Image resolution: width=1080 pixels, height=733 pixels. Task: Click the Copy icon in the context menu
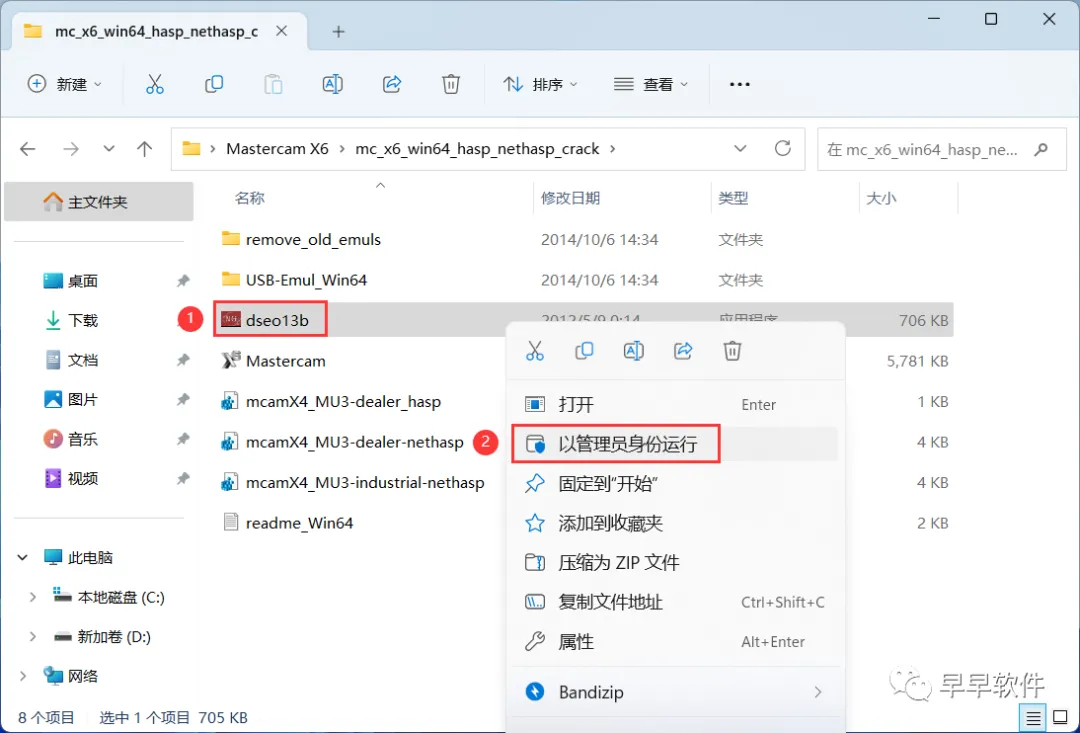[x=584, y=351]
